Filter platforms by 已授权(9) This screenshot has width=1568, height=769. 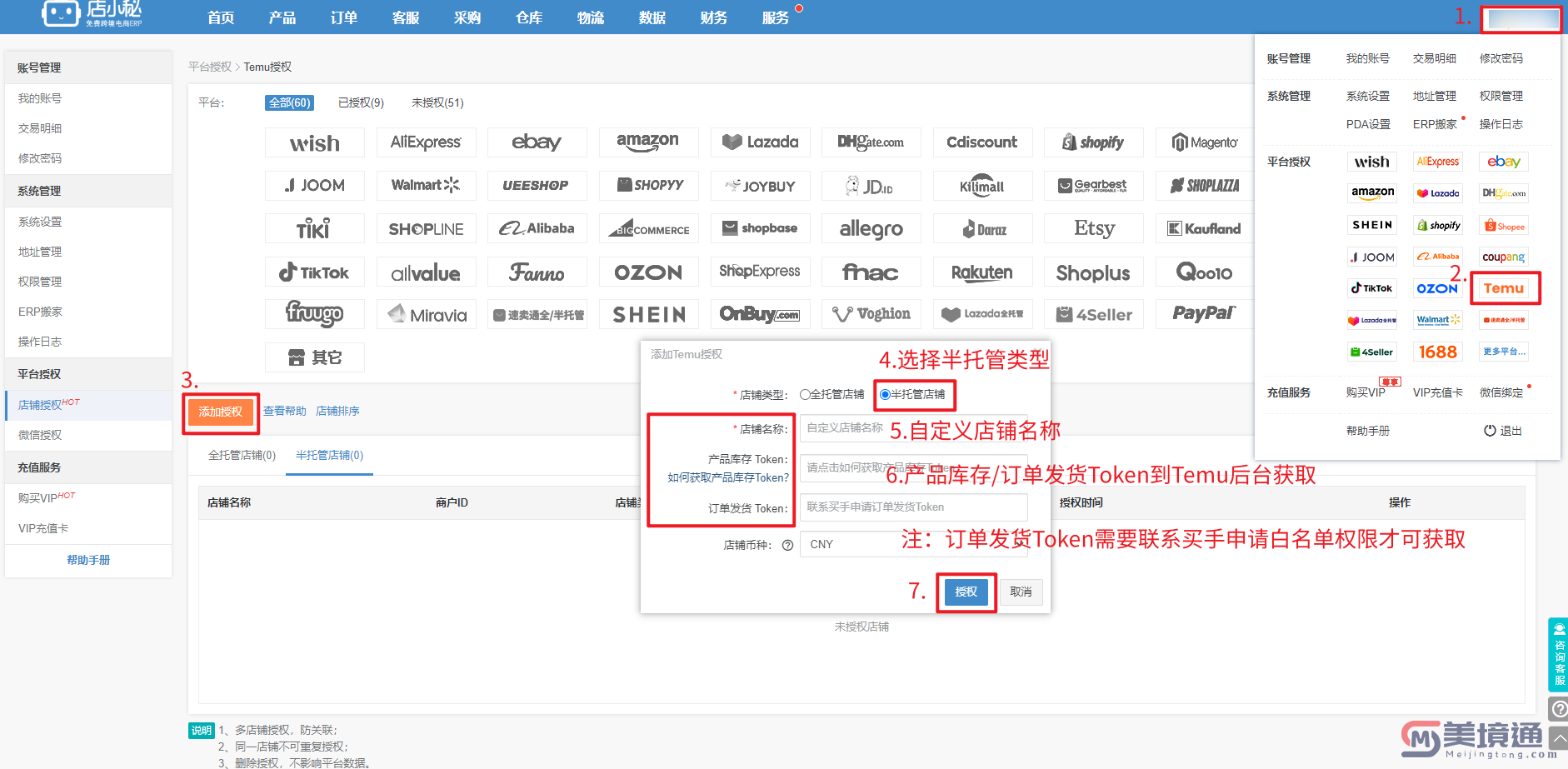(361, 102)
